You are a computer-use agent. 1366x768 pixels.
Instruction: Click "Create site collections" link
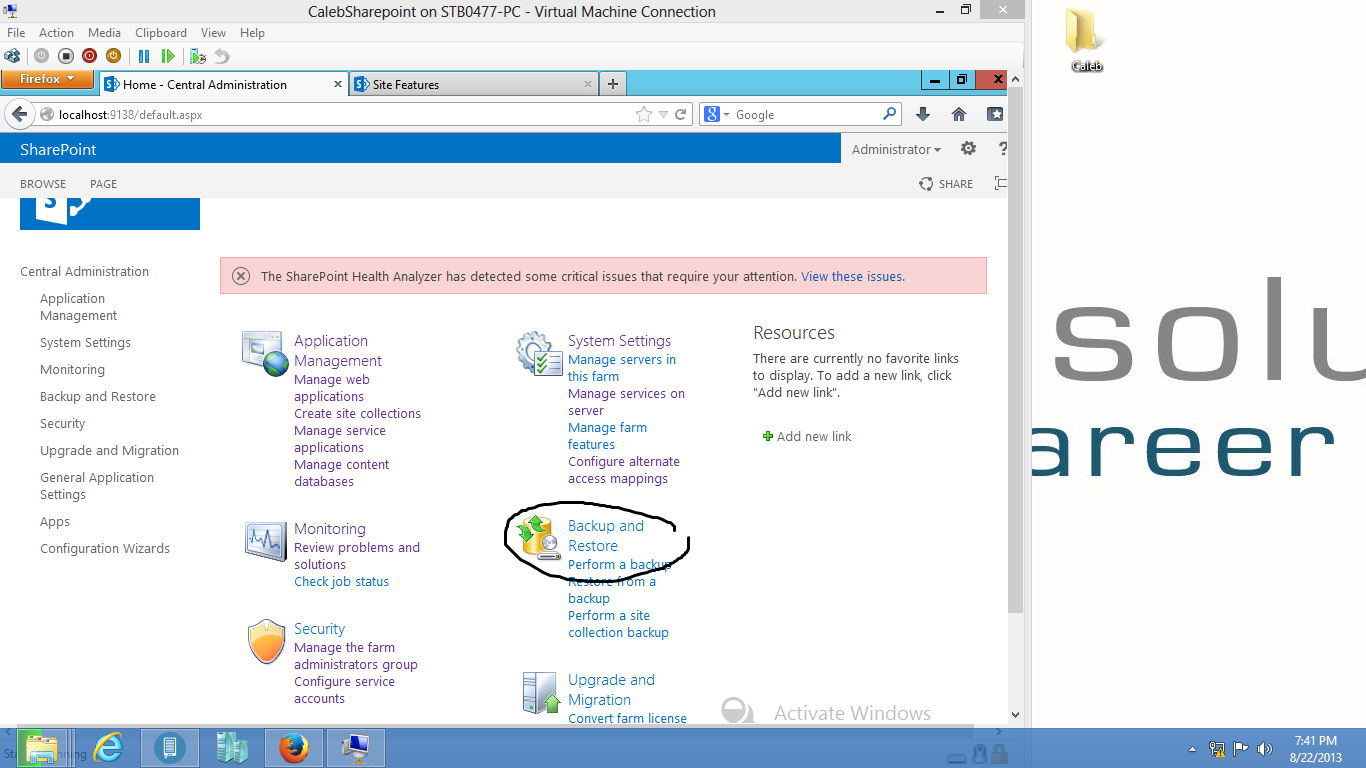tap(357, 414)
